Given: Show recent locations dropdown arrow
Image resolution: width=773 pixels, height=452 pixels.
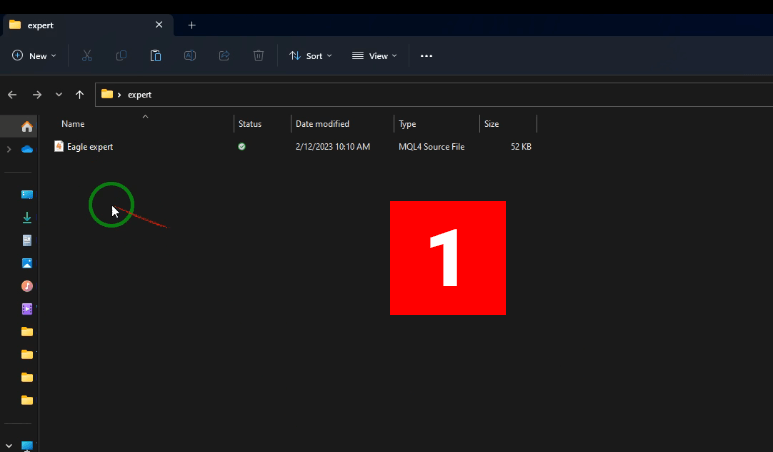Looking at the screenshot, I should tap(59, 95).
